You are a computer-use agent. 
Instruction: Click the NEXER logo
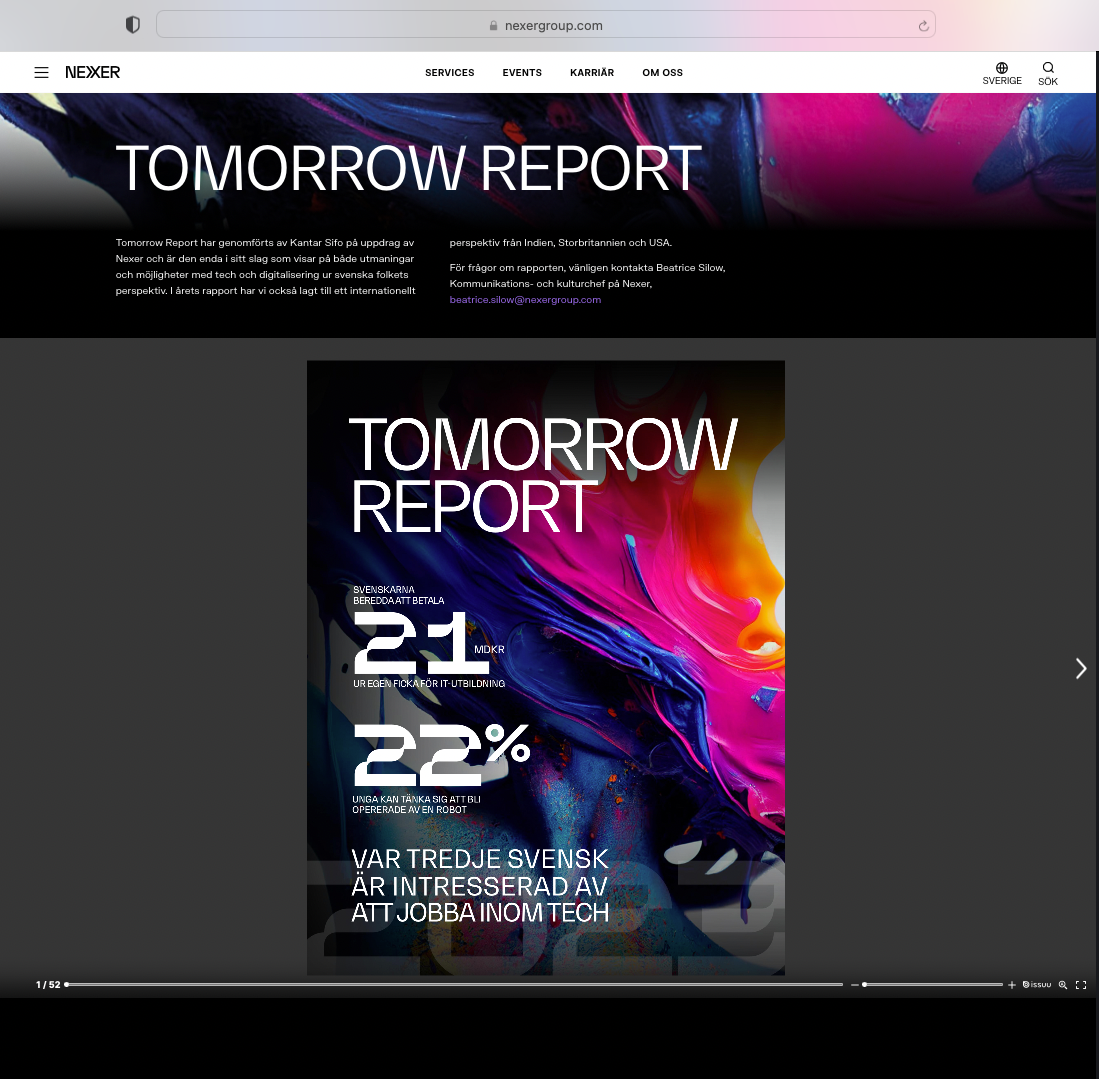93,72
